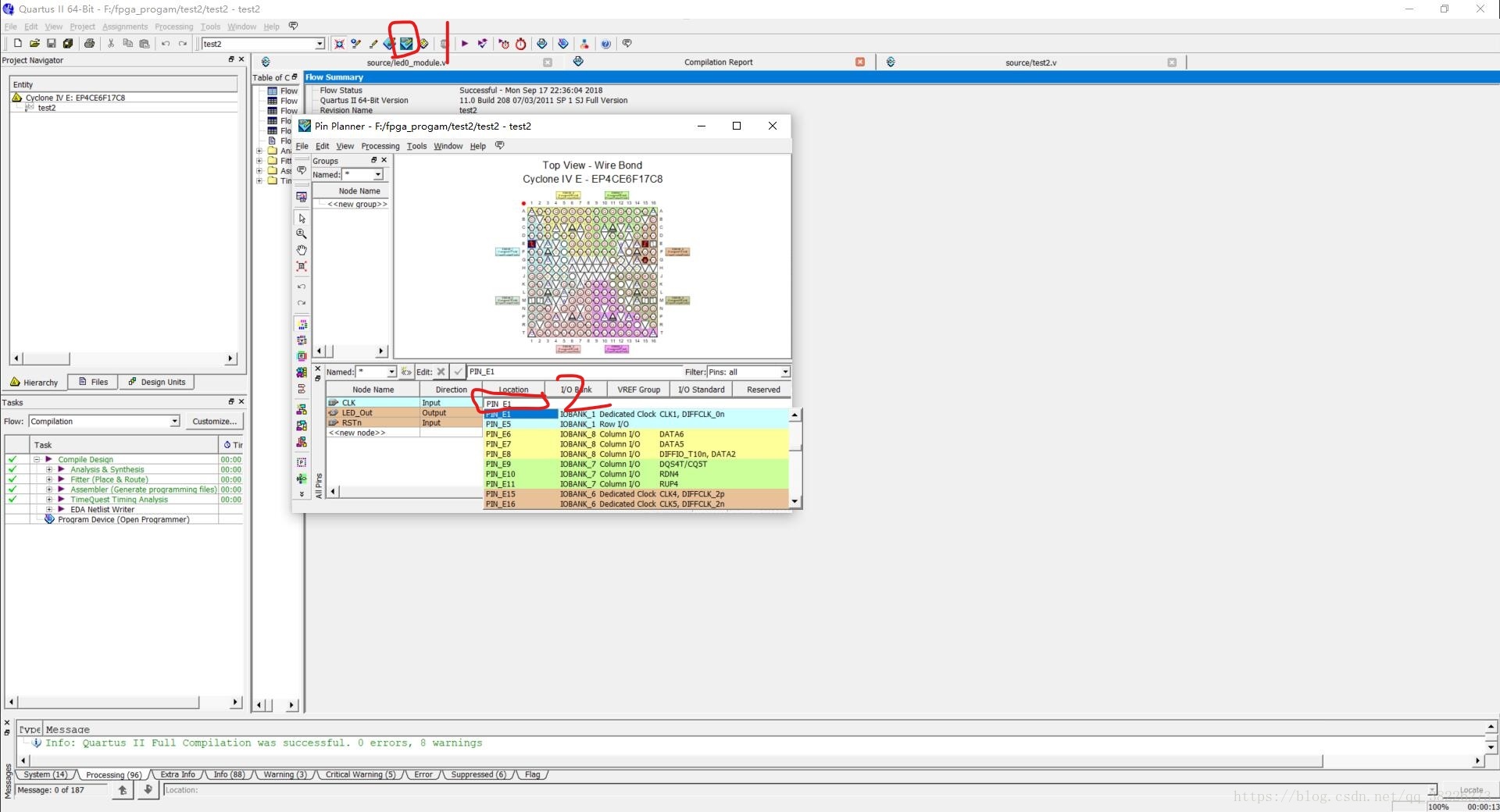Show the Processing (96) messages tab
Viewport: 1500px width, 812px height.
(x=113, y=775)
